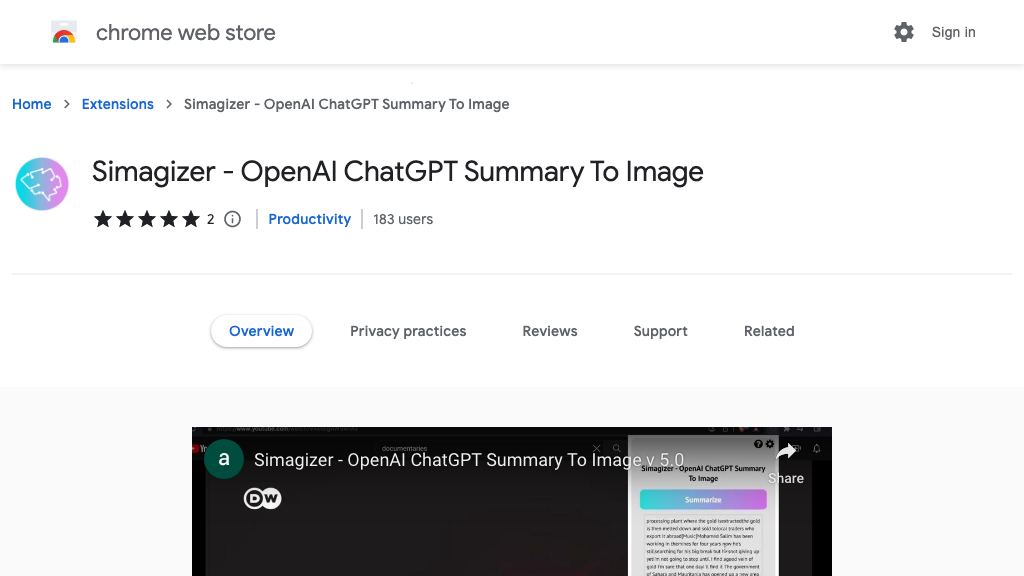The height and width of the screenshot is (576, 1024).
Task: Switch to the Related tab
Action: pos(769,331)
